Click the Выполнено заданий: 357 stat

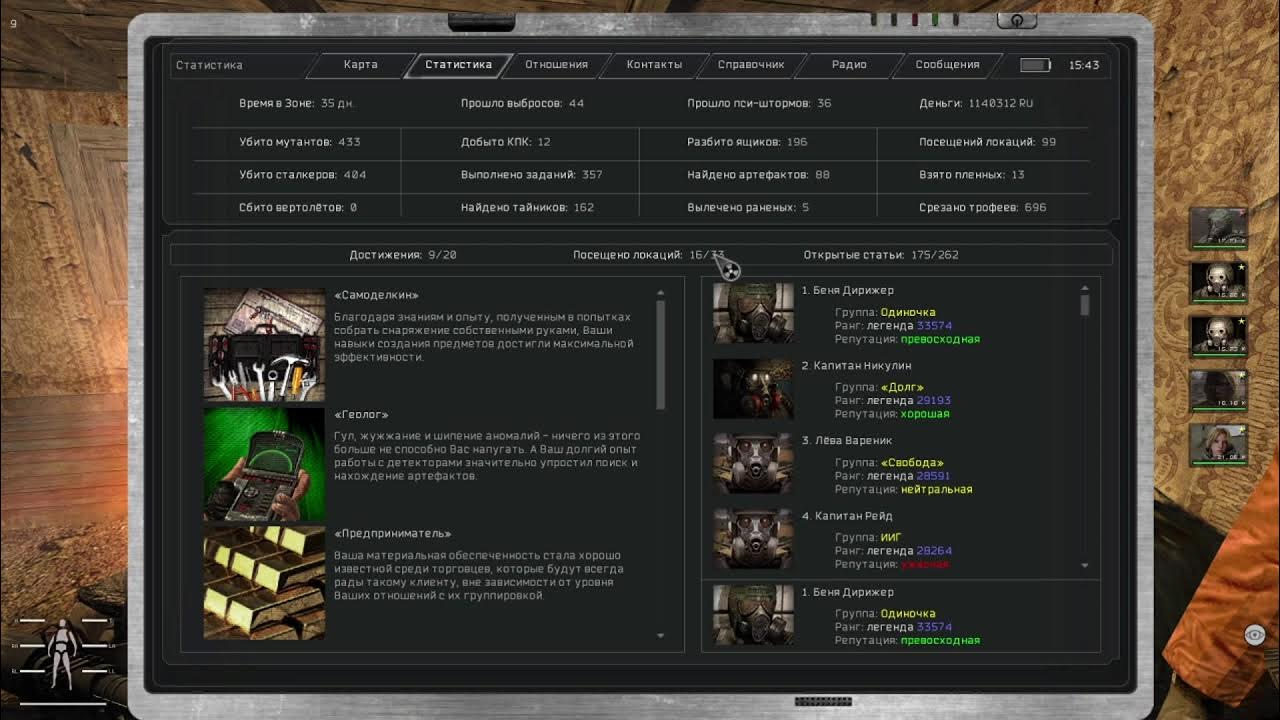(531, 175)
